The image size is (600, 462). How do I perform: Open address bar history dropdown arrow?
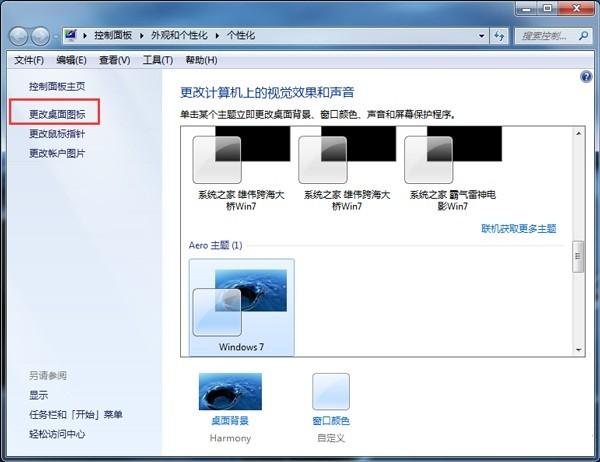[481, 36]
